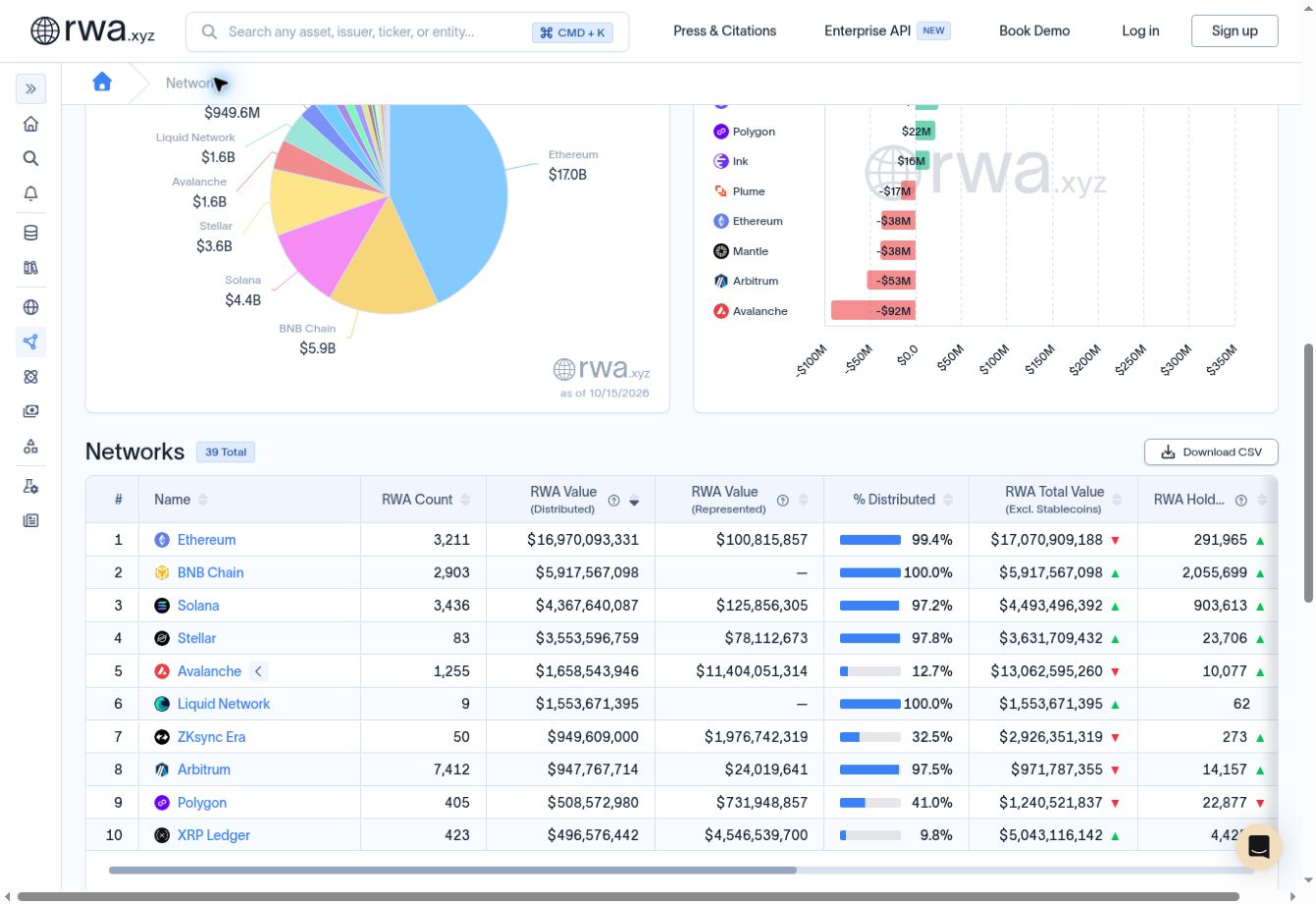Focus the asset search input field
This screenshot has height=904, width=1316.
click(x=407, y=31)
